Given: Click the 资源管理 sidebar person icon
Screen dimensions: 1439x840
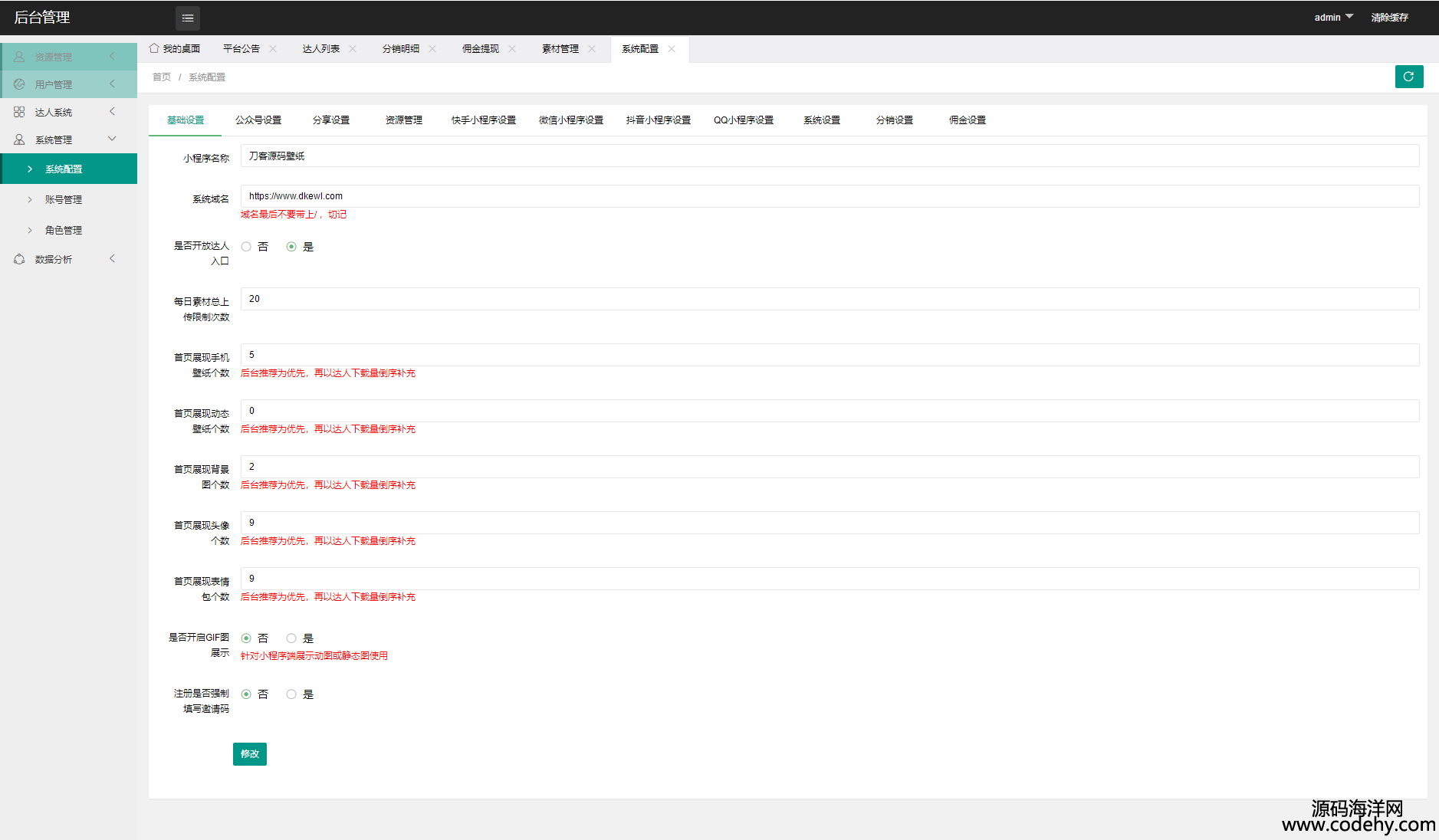Looking at the screenshot, I should click(19, 57).
